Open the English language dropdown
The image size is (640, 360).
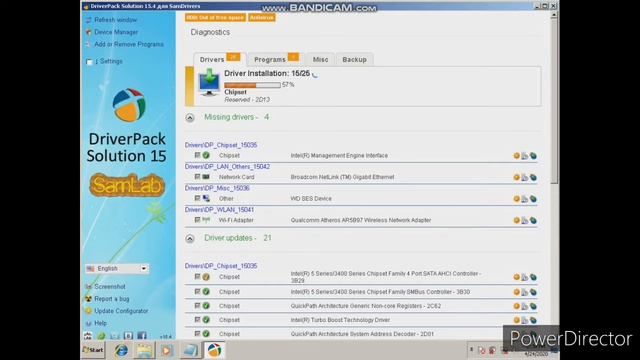tap(117, 269)
